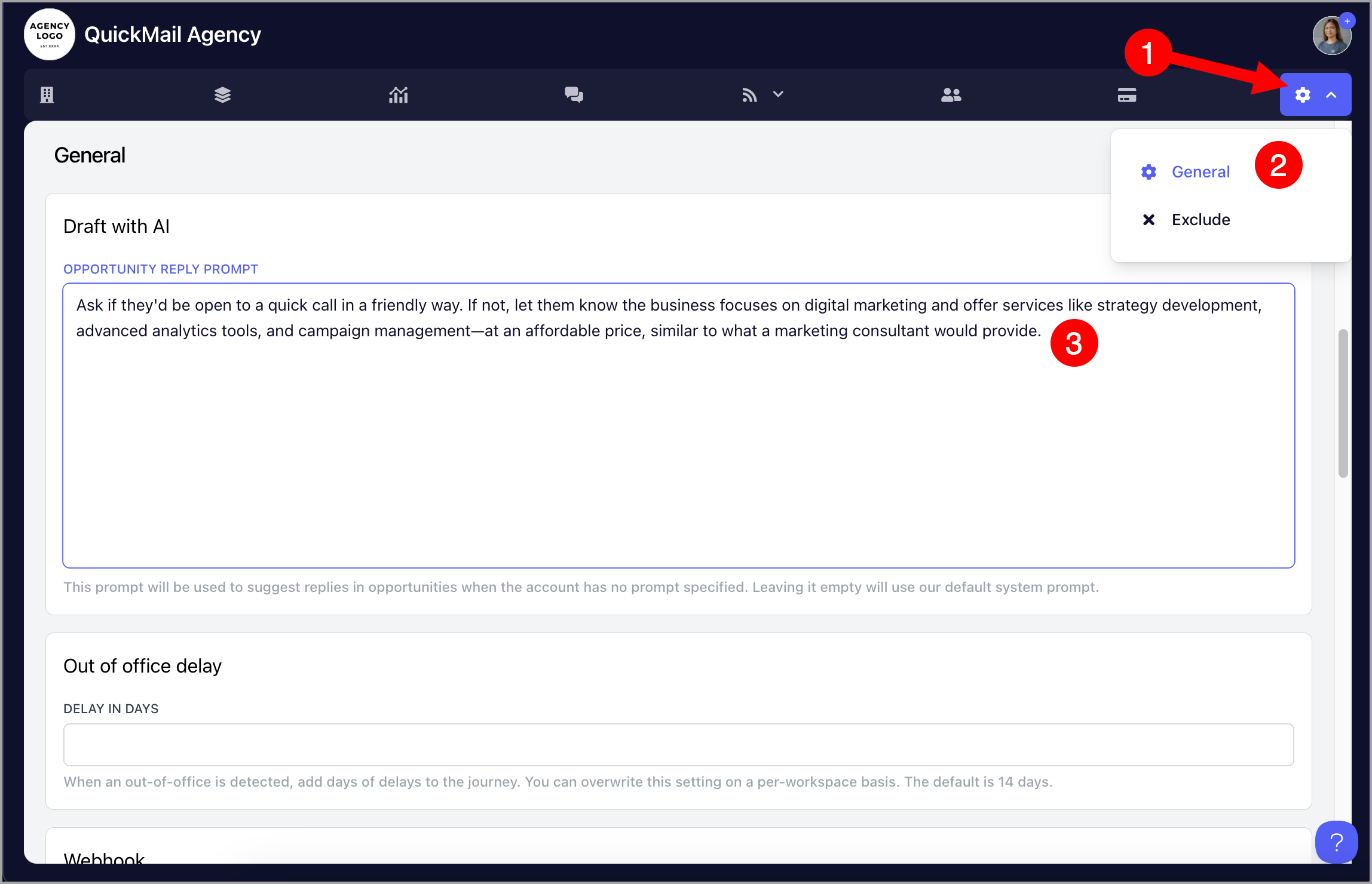1372x884 pixels.
Task: Open the analytics chart icon in navbar
Action: click(398, 95)
